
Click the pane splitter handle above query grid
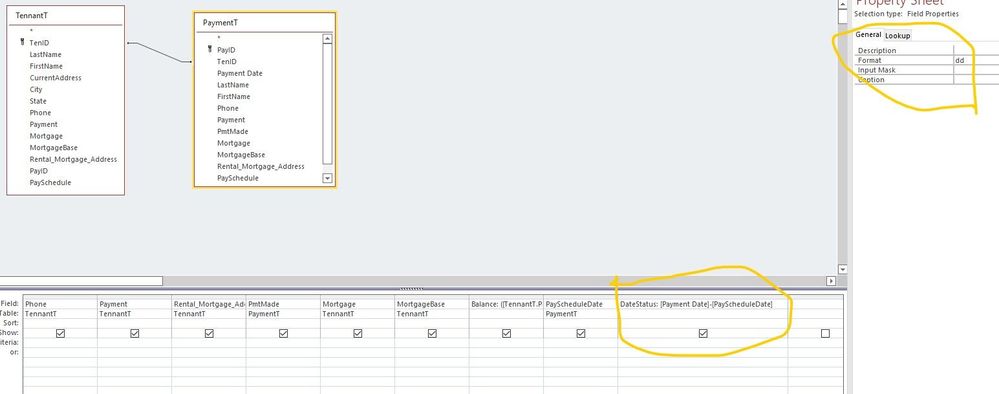pyautogui.click(x=411, y=289)
